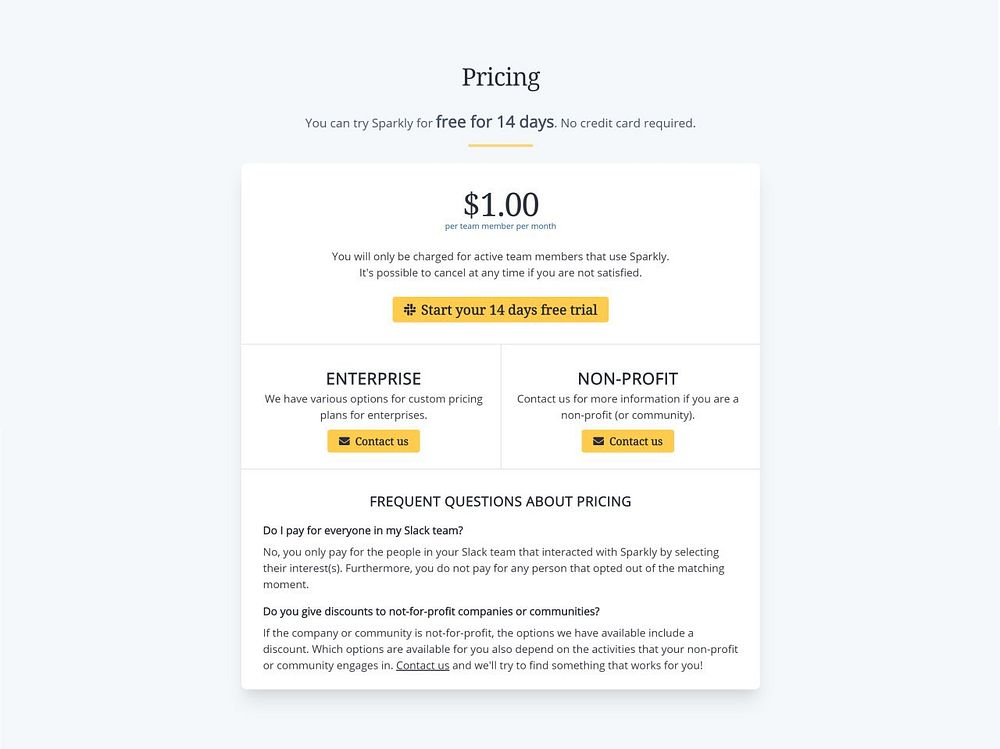Click the Non-Profit description text
Image resolution: width=1000 pixels, height=749 pixels.
coord(627,406)
